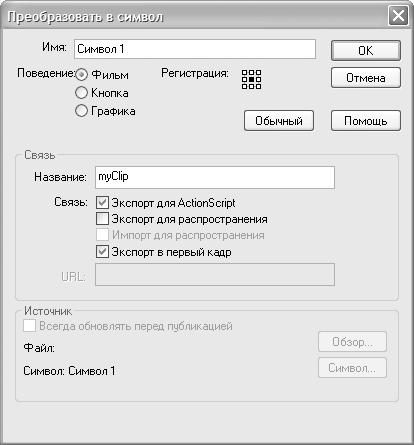Click the OK button
414x445 pixels.
coord(366,51)
